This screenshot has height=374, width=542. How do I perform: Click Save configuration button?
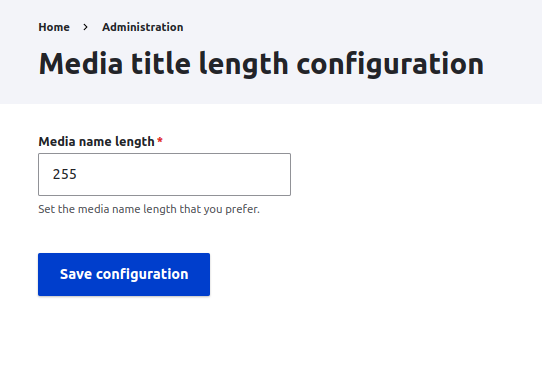[124, 274]
